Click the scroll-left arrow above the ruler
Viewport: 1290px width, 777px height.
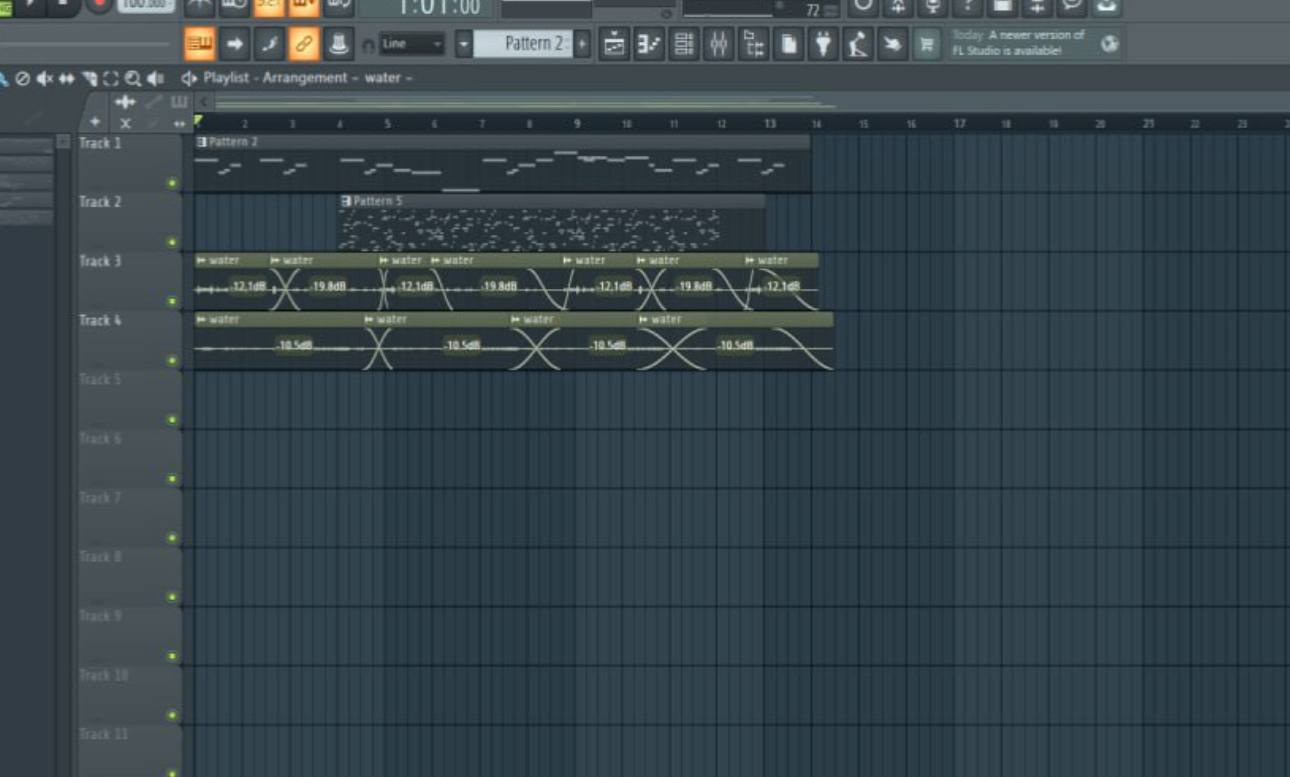[204, 102]
